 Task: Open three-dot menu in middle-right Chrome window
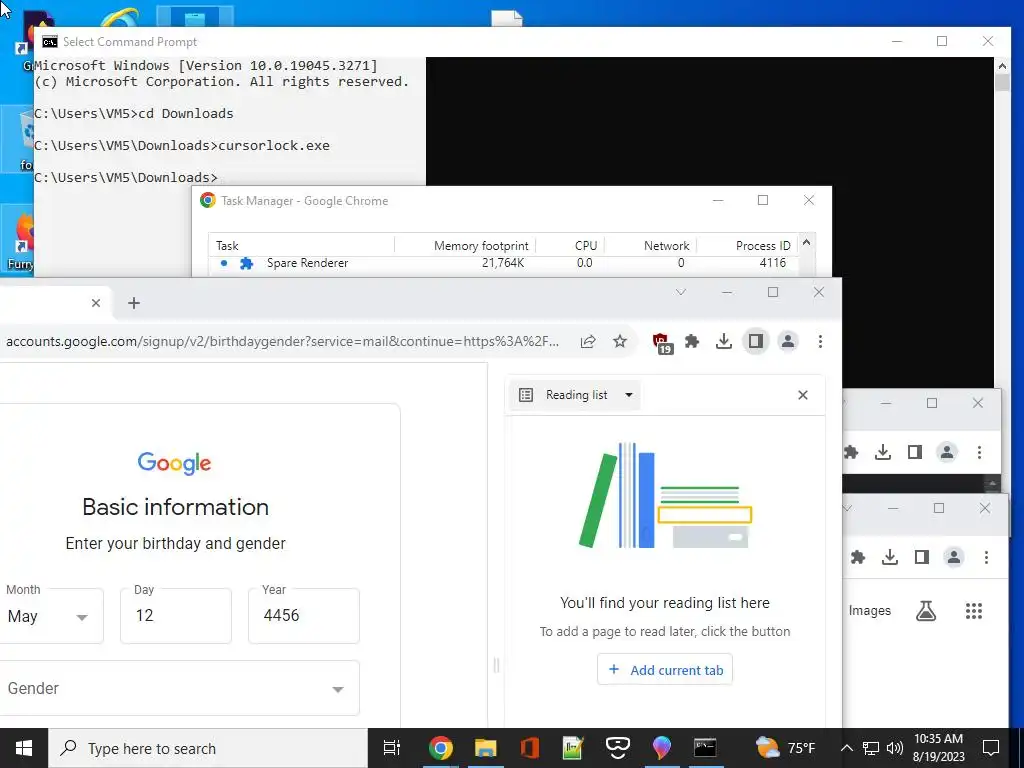pos(979,452)
